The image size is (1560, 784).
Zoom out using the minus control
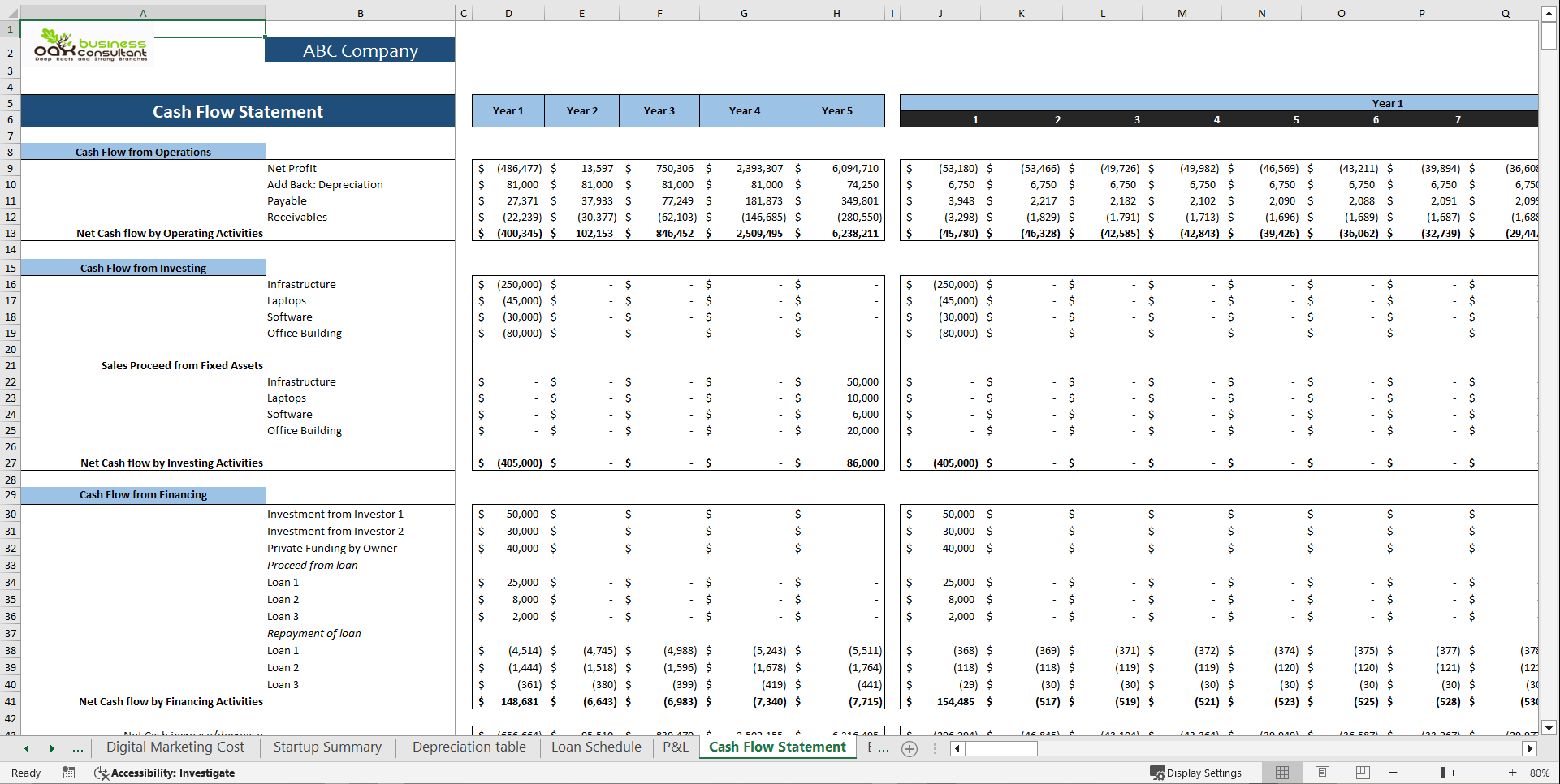tap(1392, 773)
